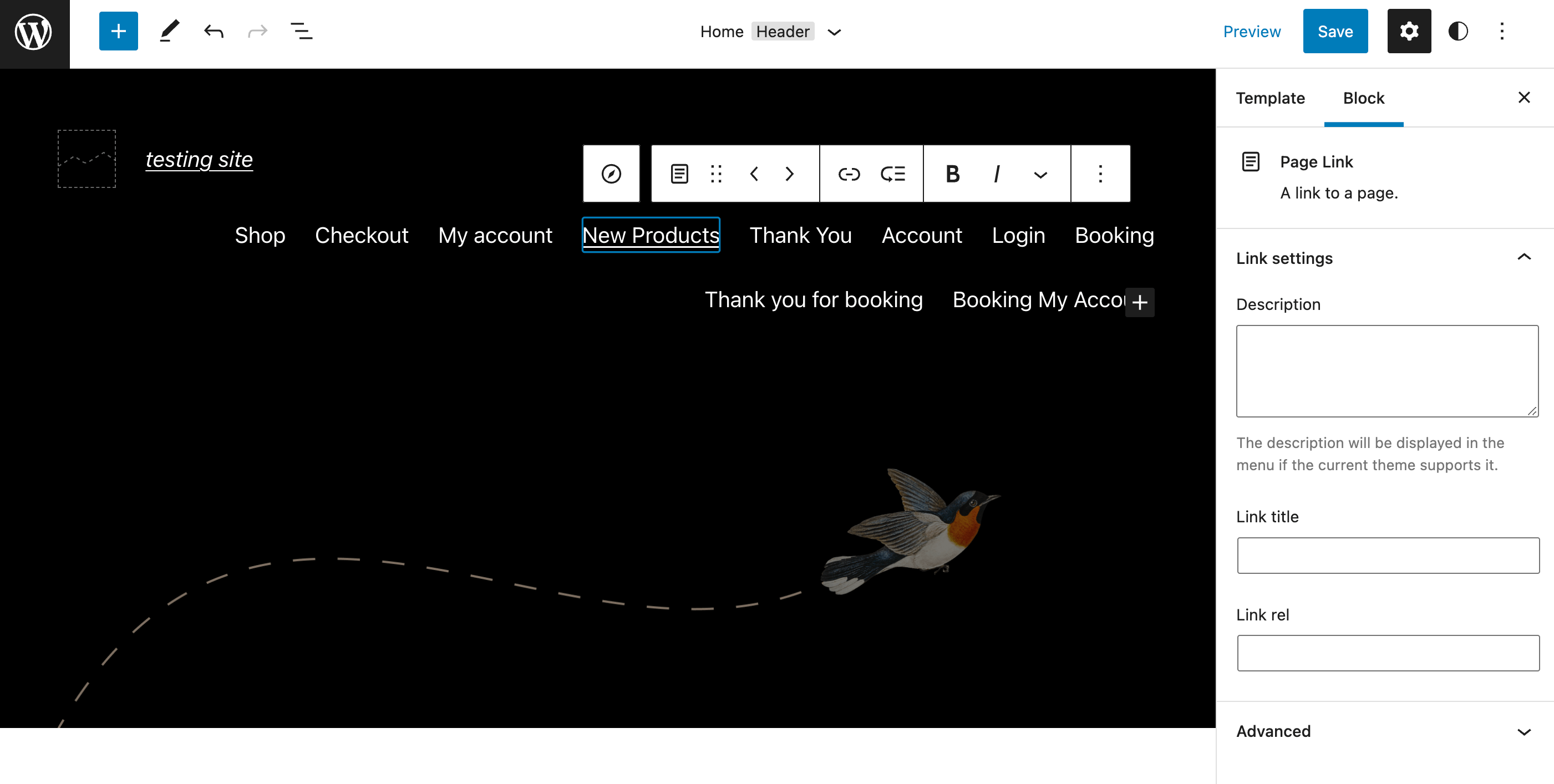Click the Save button

(x=1334, y=32)
